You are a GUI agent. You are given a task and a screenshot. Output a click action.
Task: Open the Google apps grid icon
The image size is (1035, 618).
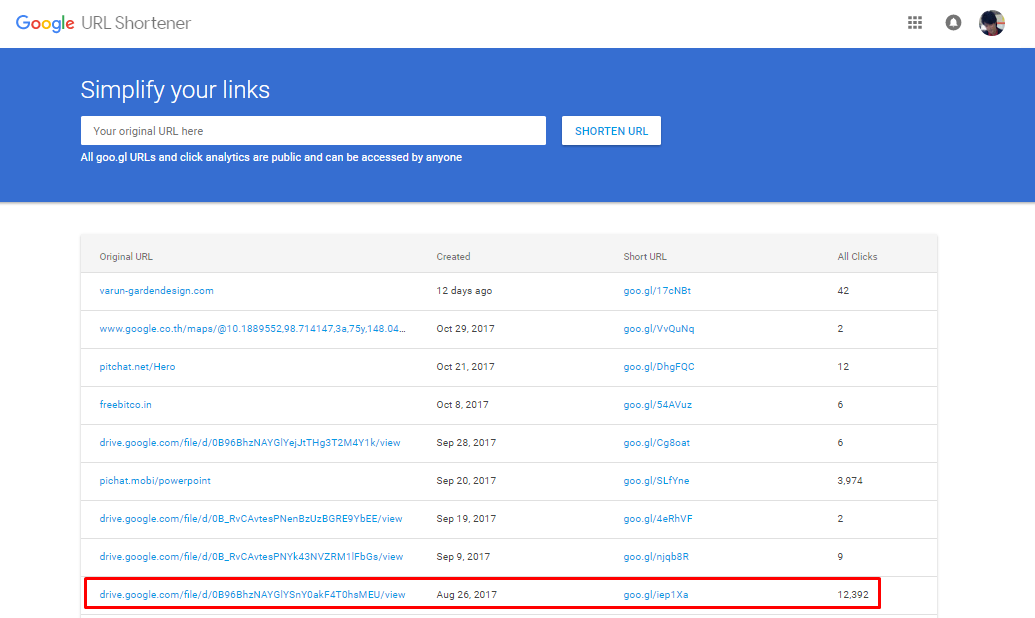point(915,23)
